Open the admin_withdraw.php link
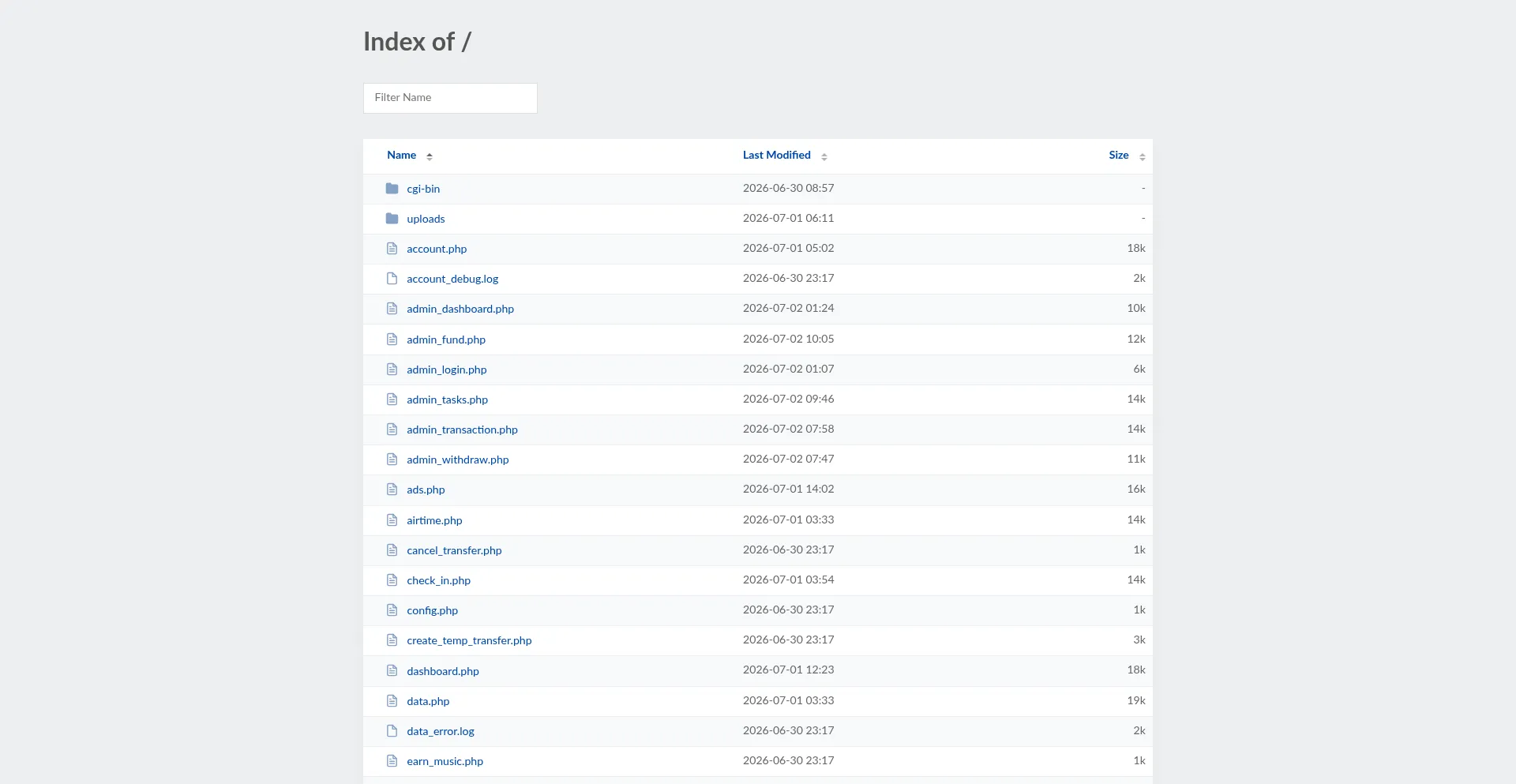Screen dimensions: 1516x784 coord(458,460)
